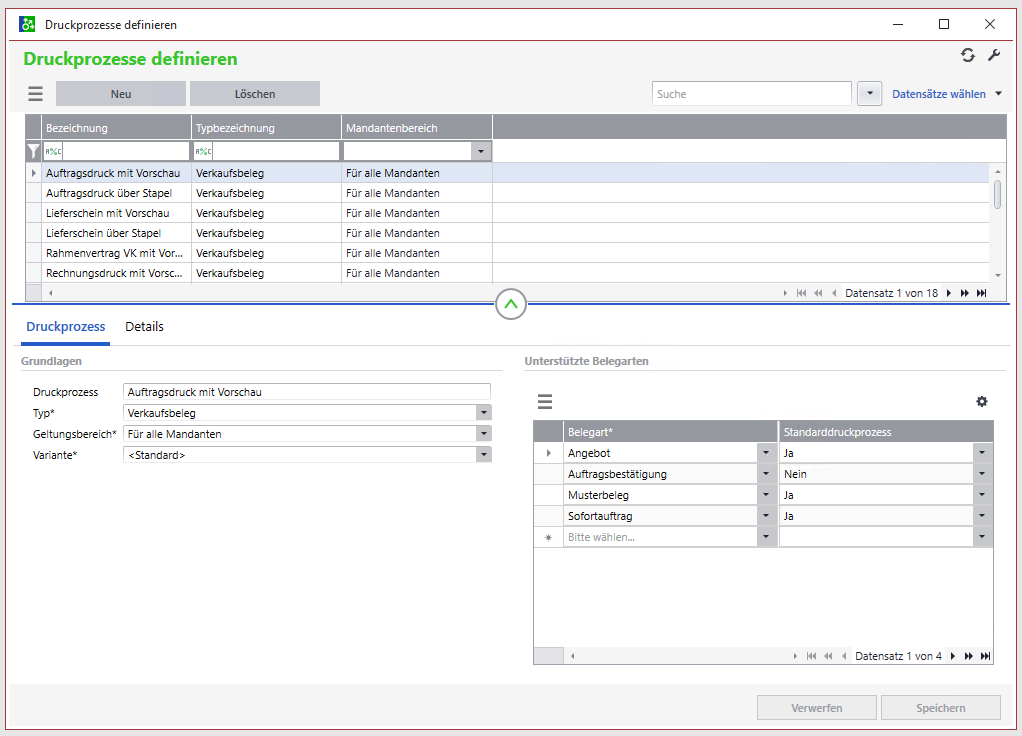Open the Geltungsbereich dropdown
The image size is (1022, 736).
point(484,434)
